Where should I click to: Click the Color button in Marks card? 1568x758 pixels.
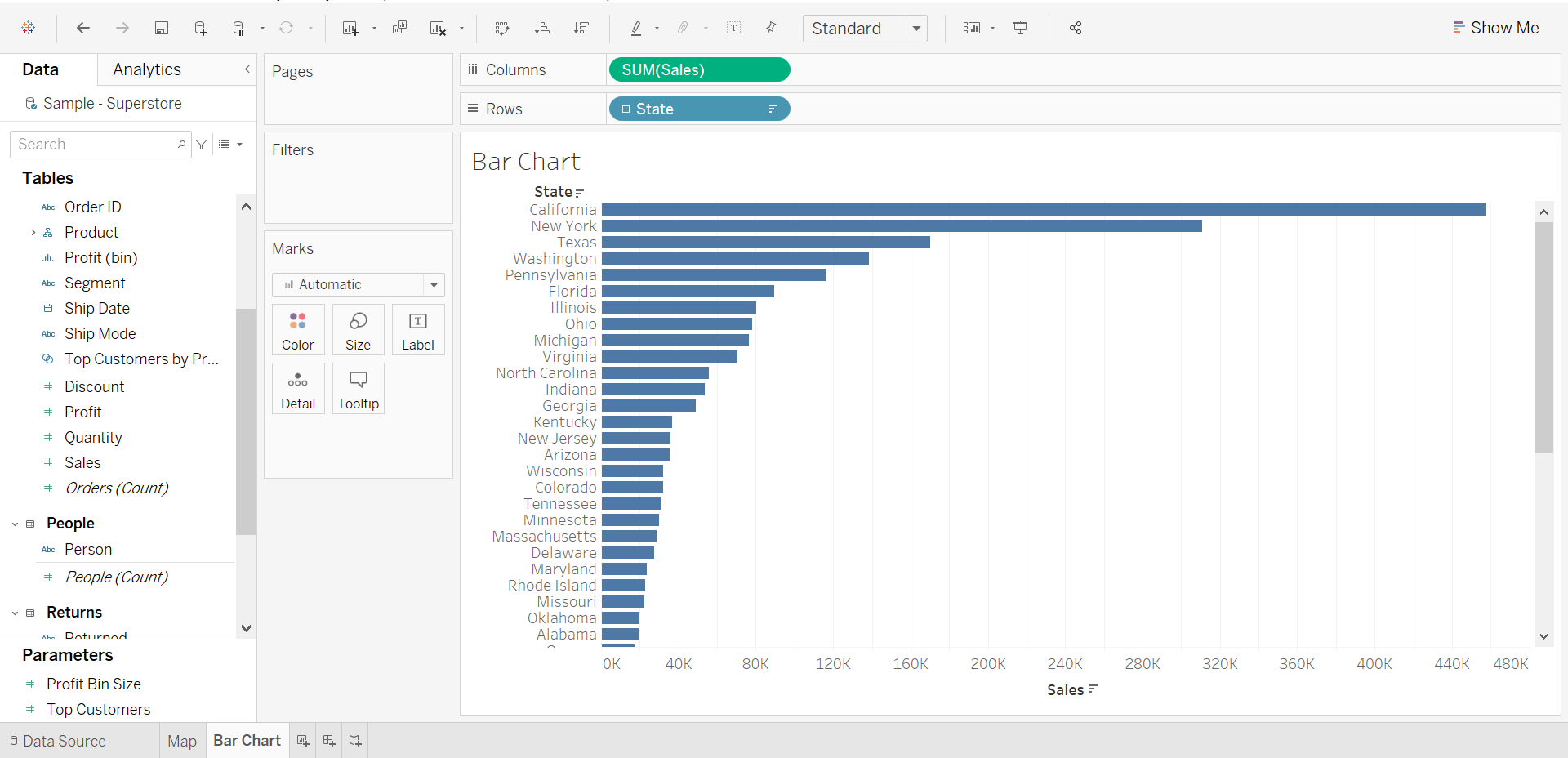pyautogui.click(x=298, y=330)
